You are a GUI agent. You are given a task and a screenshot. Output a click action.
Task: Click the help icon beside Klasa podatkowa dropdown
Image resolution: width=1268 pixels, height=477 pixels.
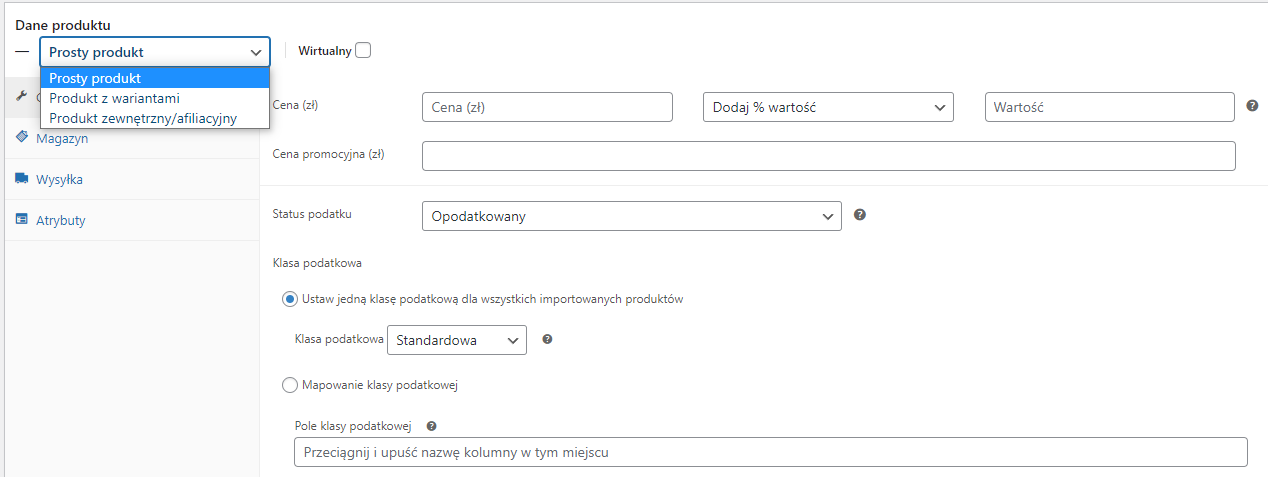coord(547,340)
